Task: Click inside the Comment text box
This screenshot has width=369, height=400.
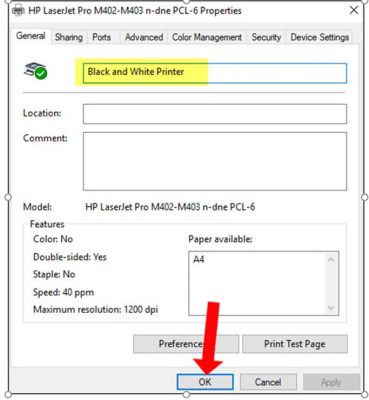Action: pos(215,161)
